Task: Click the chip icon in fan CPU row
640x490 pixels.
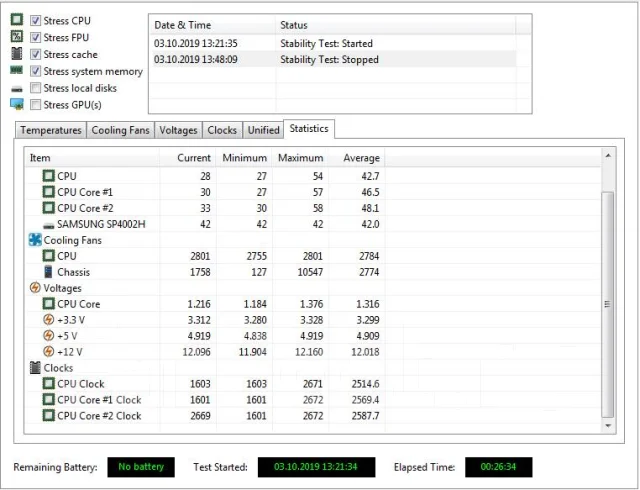Action: [x=49, y=256]
